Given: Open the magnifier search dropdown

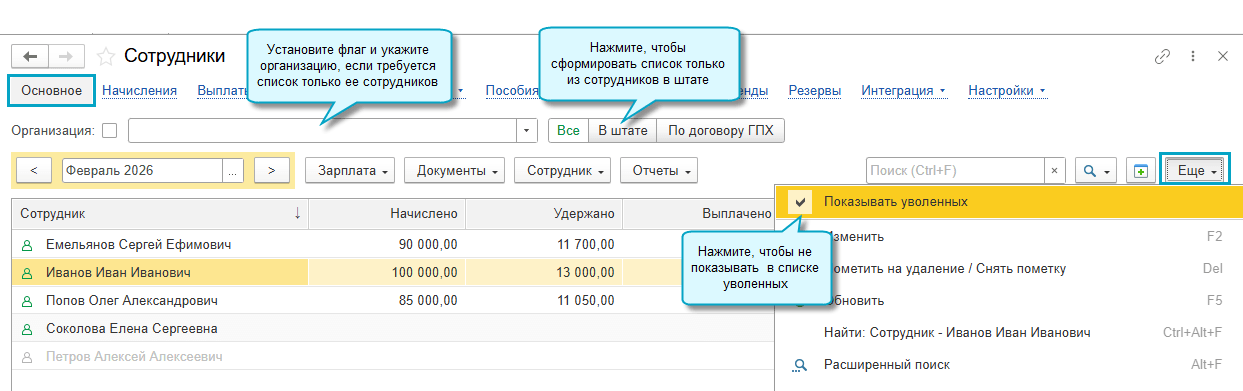Looking at the screenshot, I should pos(1096,171).
